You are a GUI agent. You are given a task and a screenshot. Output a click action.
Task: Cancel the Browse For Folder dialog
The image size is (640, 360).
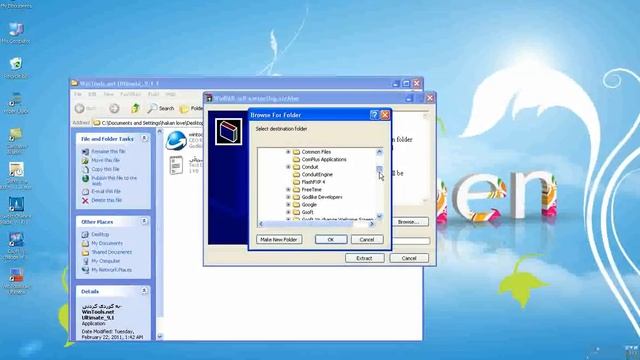coord(367,240)
